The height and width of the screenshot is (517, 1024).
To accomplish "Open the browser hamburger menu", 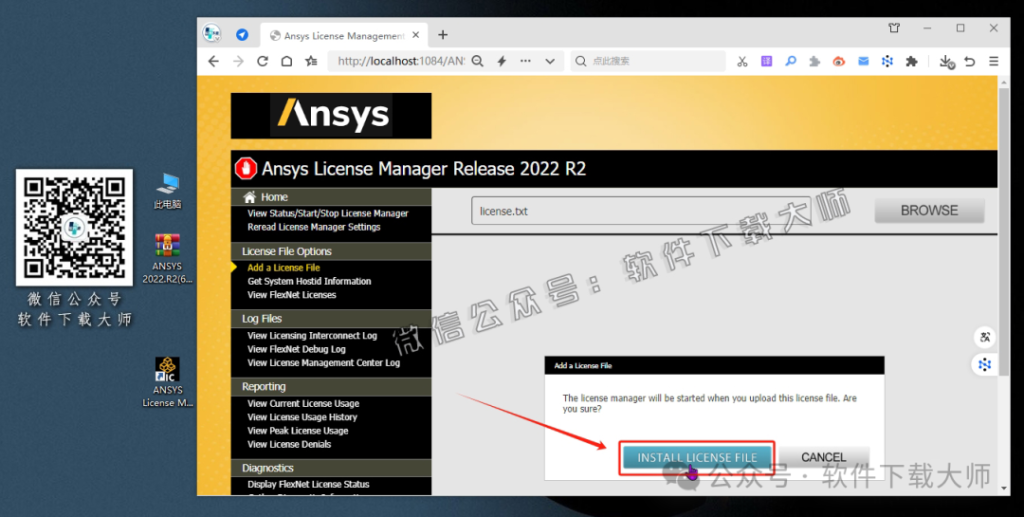I will (x=994, y=61).
